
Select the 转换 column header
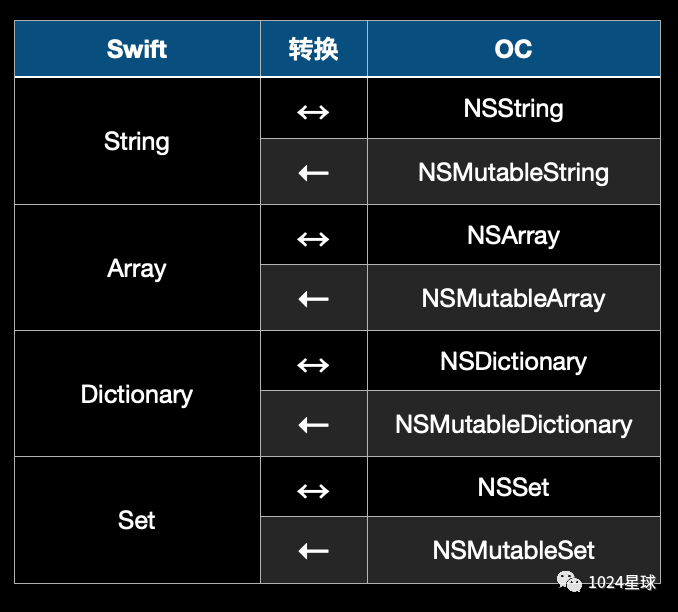[314, 49]
